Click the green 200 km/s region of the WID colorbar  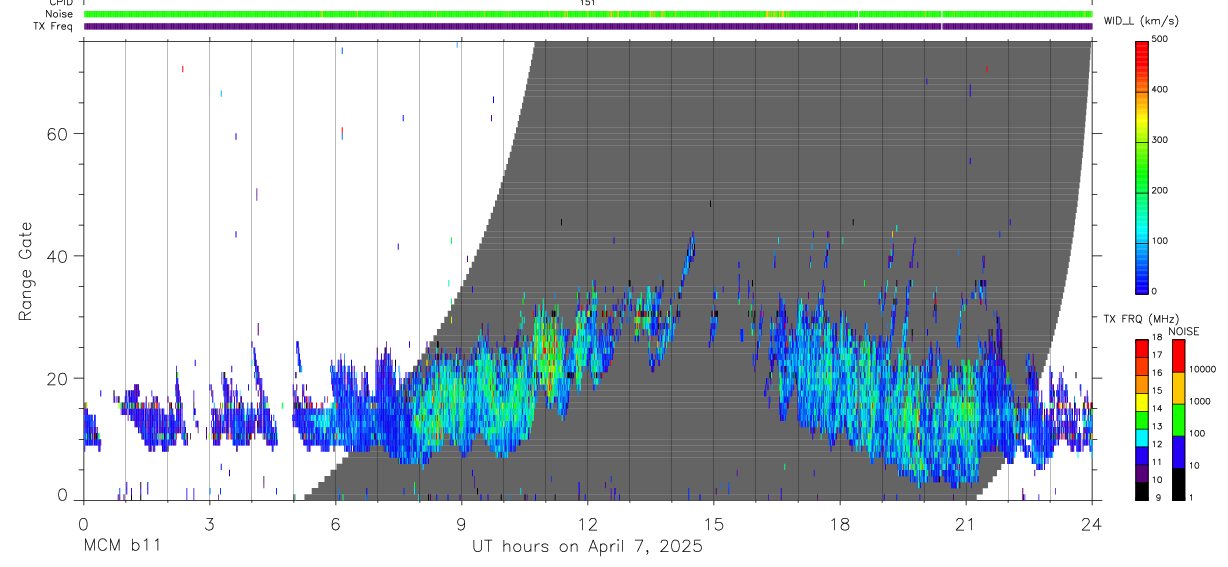point(1142,190)
